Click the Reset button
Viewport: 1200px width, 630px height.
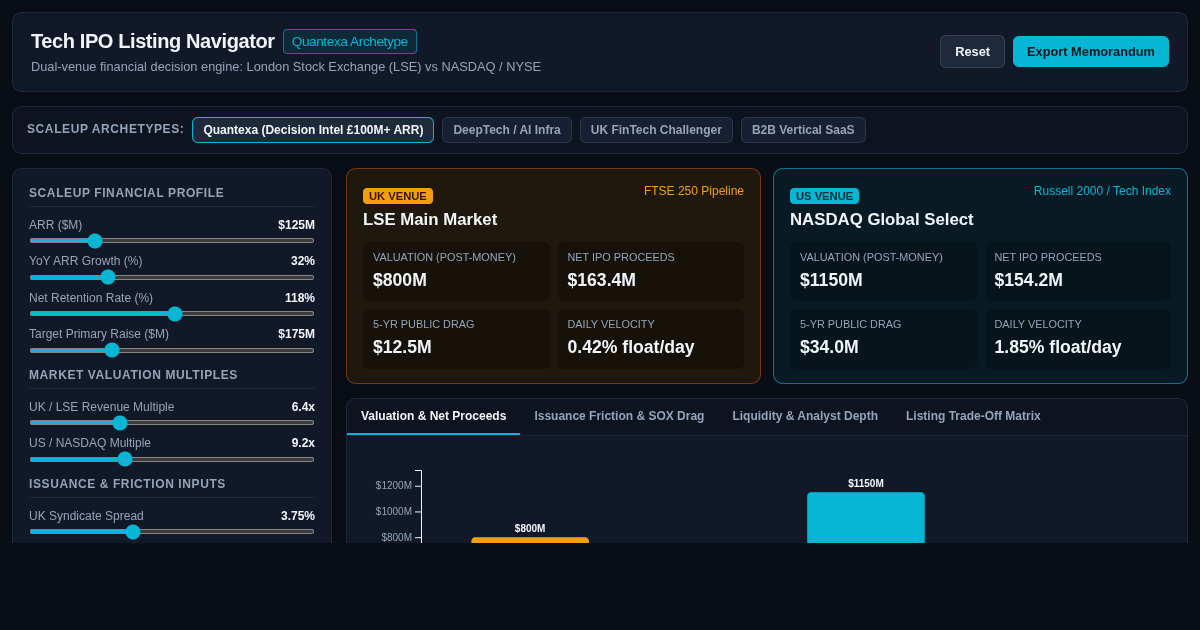(x=972, y=51)
